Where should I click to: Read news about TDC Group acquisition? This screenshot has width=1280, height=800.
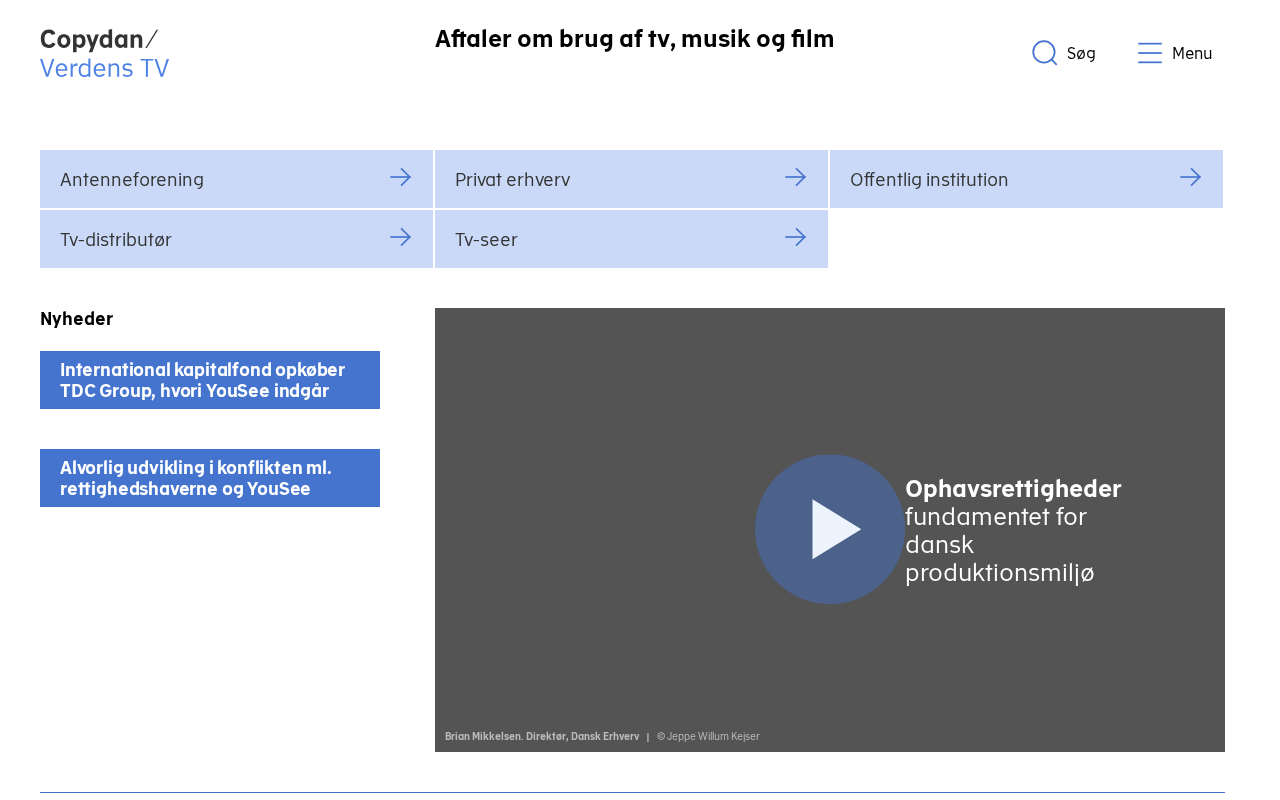pyautogui.click(x=210, y=380)
